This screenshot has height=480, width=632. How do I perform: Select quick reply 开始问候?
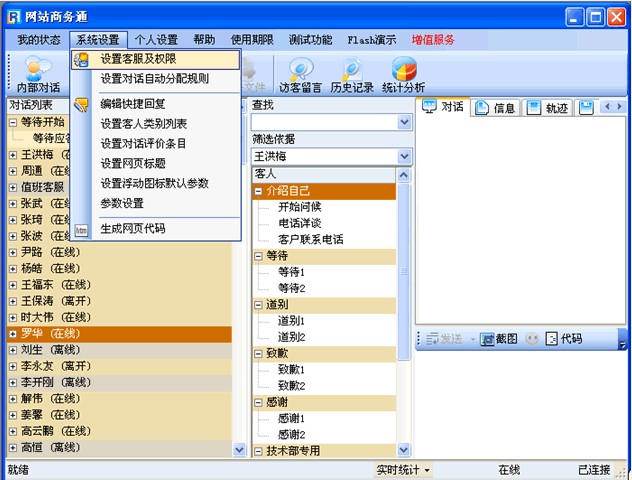point(299,207)
